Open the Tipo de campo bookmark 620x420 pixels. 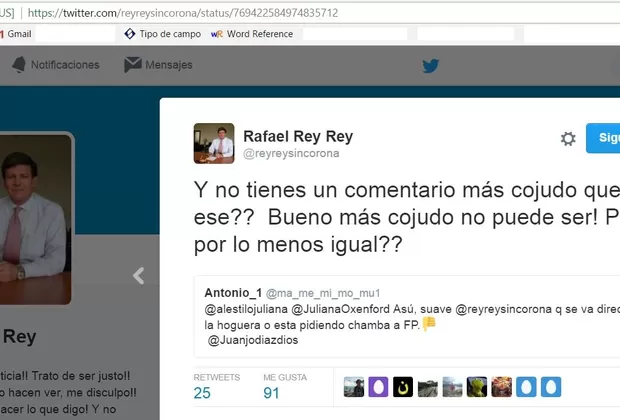coord(163,34)
